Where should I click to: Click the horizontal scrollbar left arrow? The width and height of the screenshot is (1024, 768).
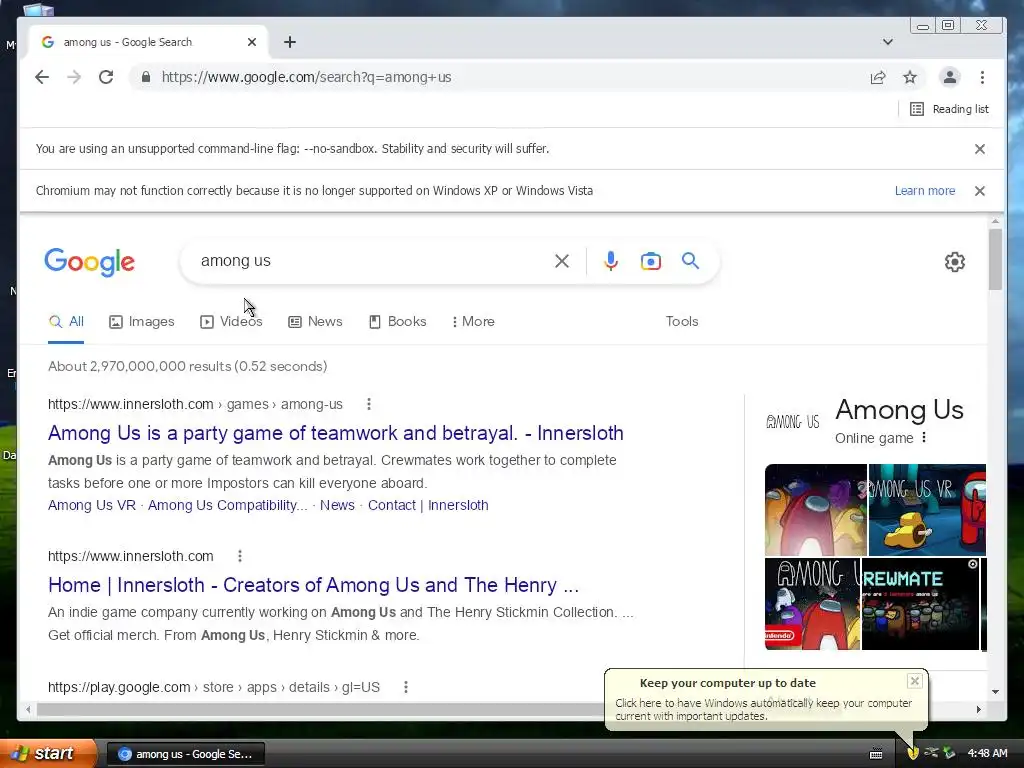[27, 709]
